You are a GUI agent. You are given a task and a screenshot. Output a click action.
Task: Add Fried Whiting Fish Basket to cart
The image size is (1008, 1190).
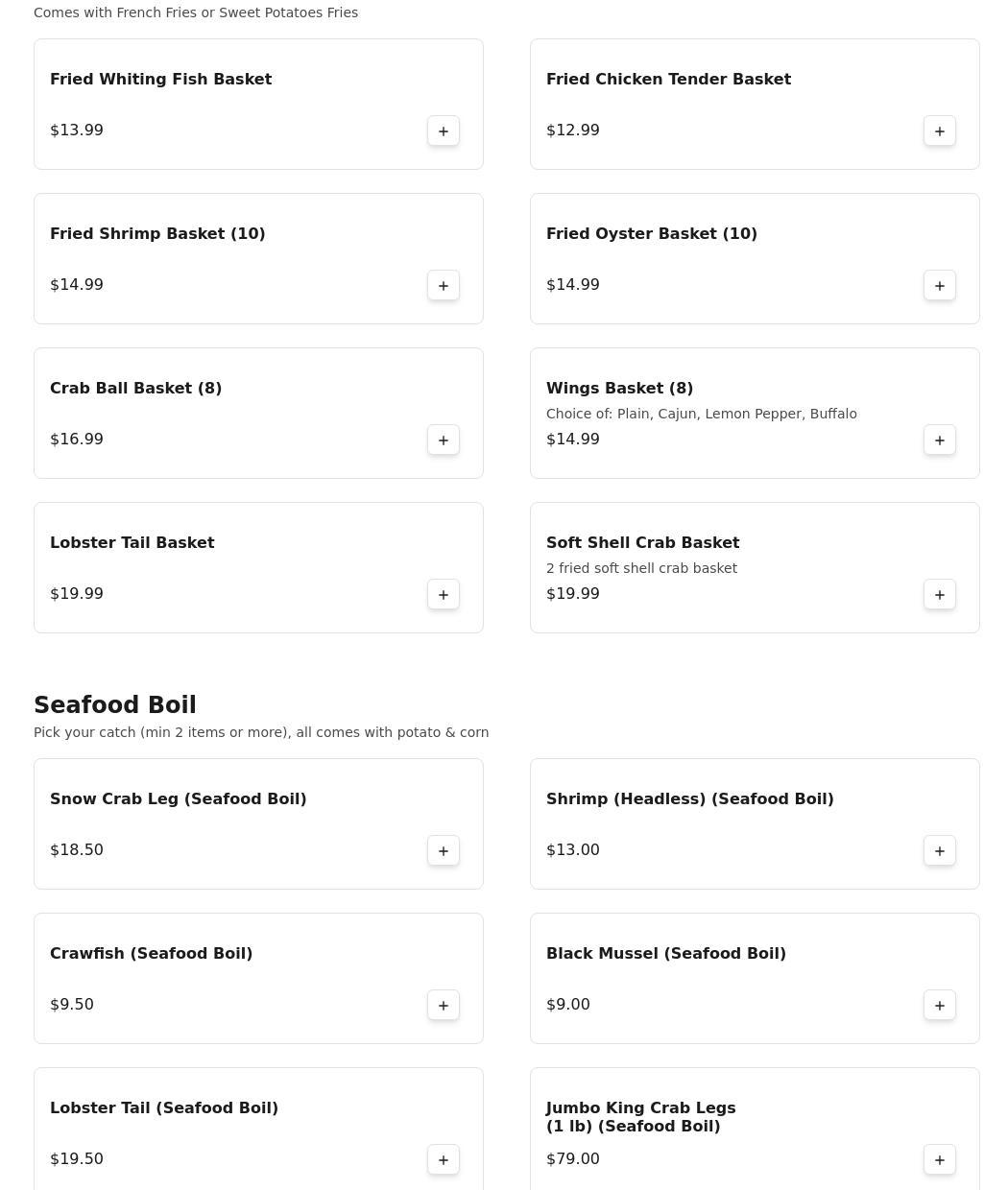coord(443,131)
